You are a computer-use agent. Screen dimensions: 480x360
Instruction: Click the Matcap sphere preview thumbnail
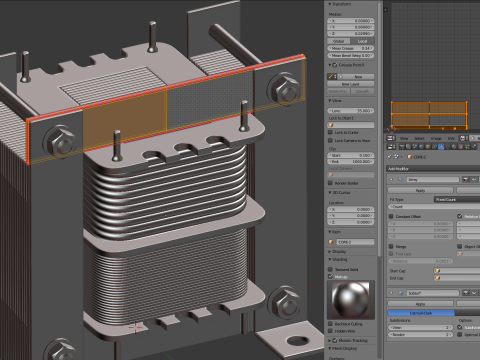[351, 300]
